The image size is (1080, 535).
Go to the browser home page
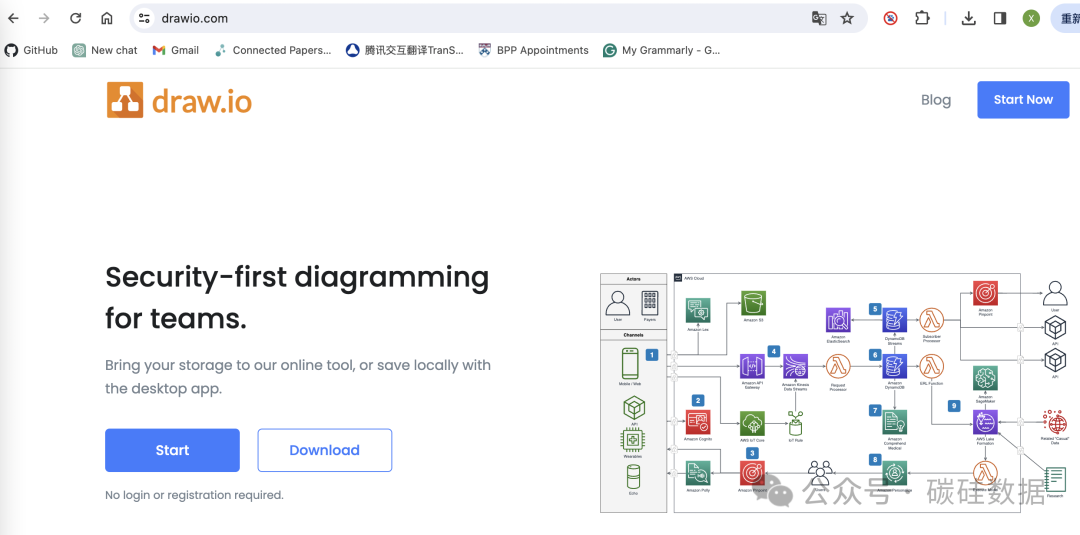point(107,18)
